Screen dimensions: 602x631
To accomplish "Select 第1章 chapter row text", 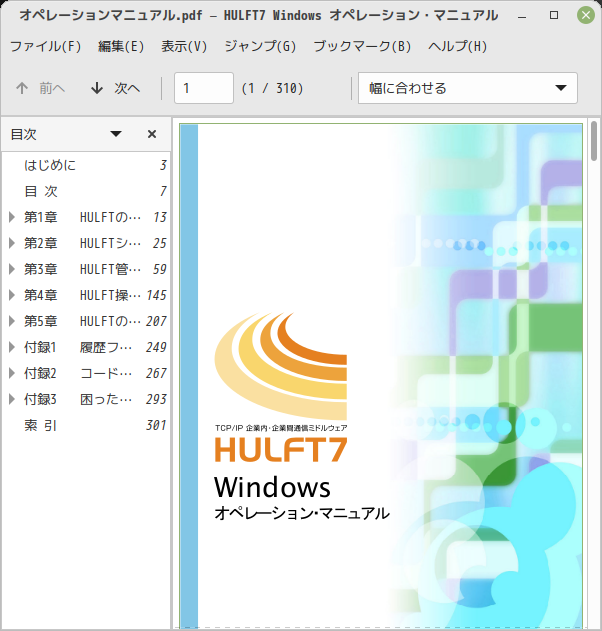I will tap(82, 217).
